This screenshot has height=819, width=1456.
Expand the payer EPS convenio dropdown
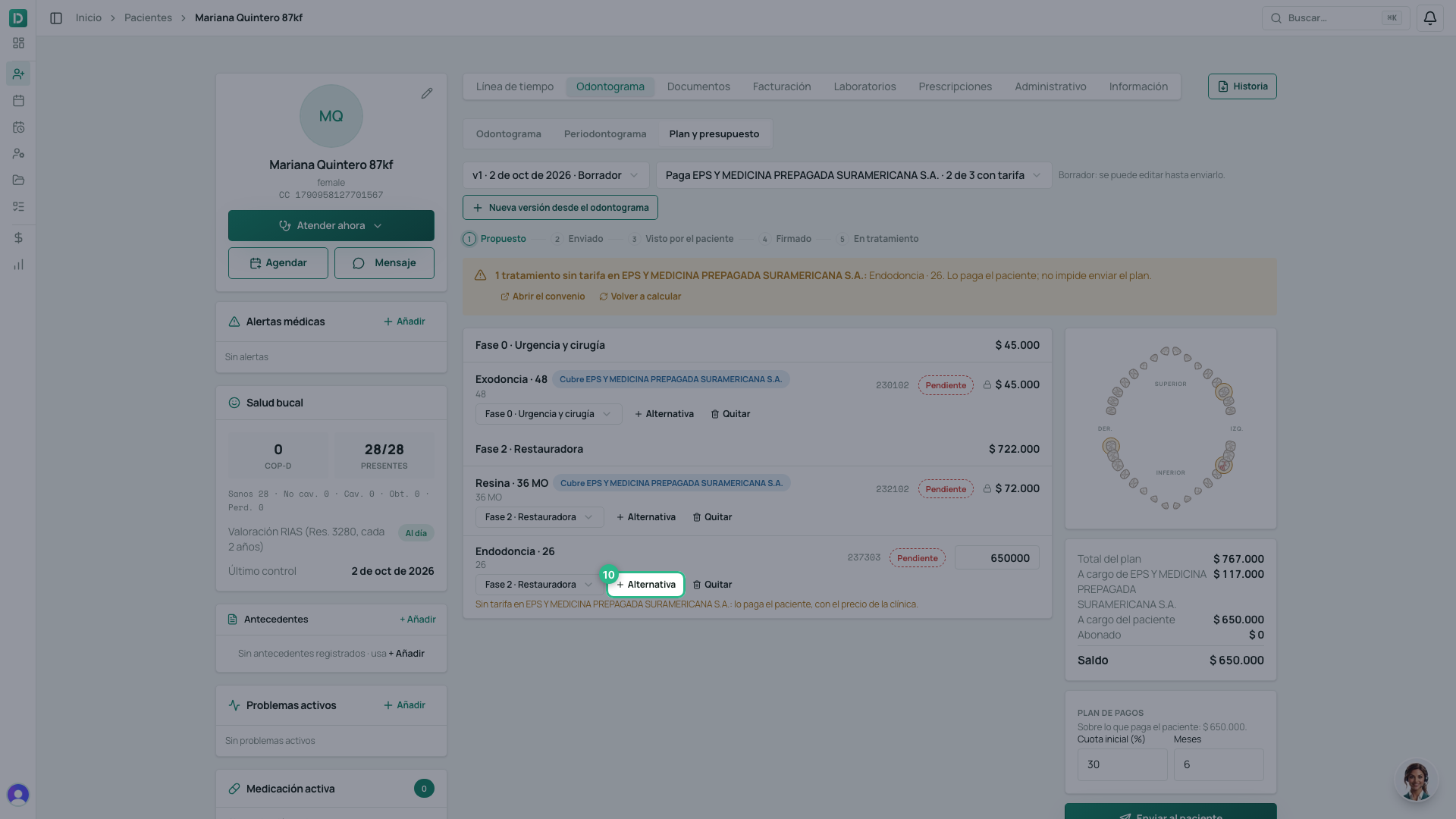[x=853, y=175]
